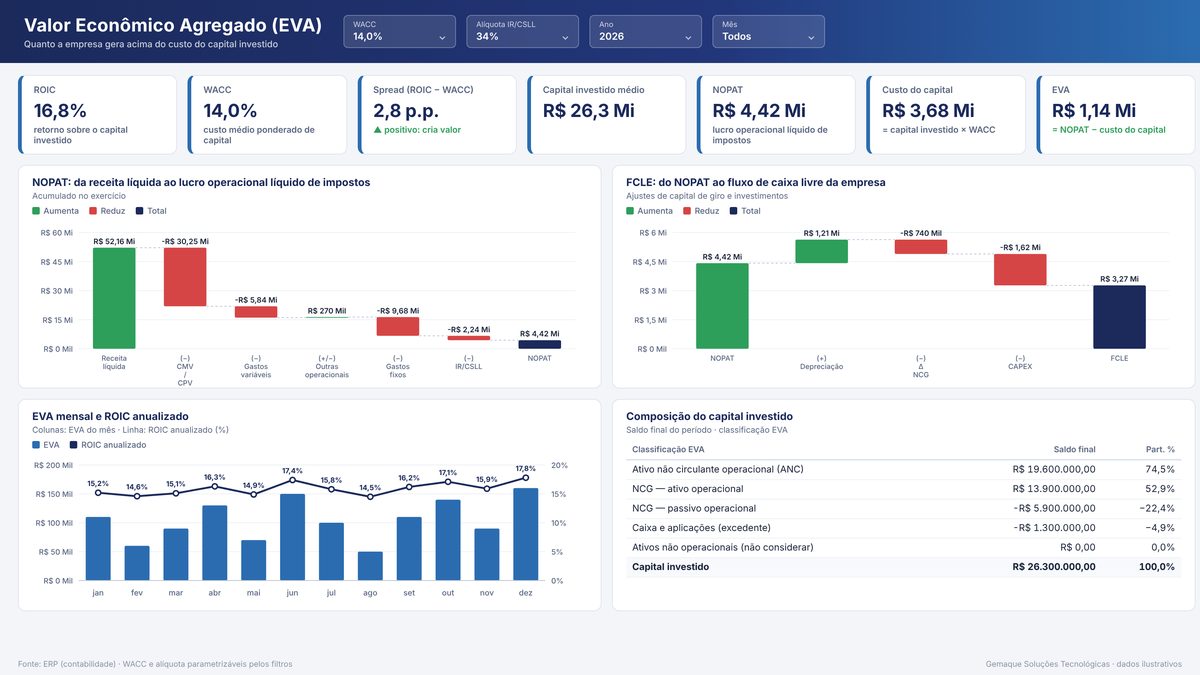Click the NOPAT navy total bar in NOPAT chart
The width and height of the screenshot is (1200, 675).
[540, 344]
